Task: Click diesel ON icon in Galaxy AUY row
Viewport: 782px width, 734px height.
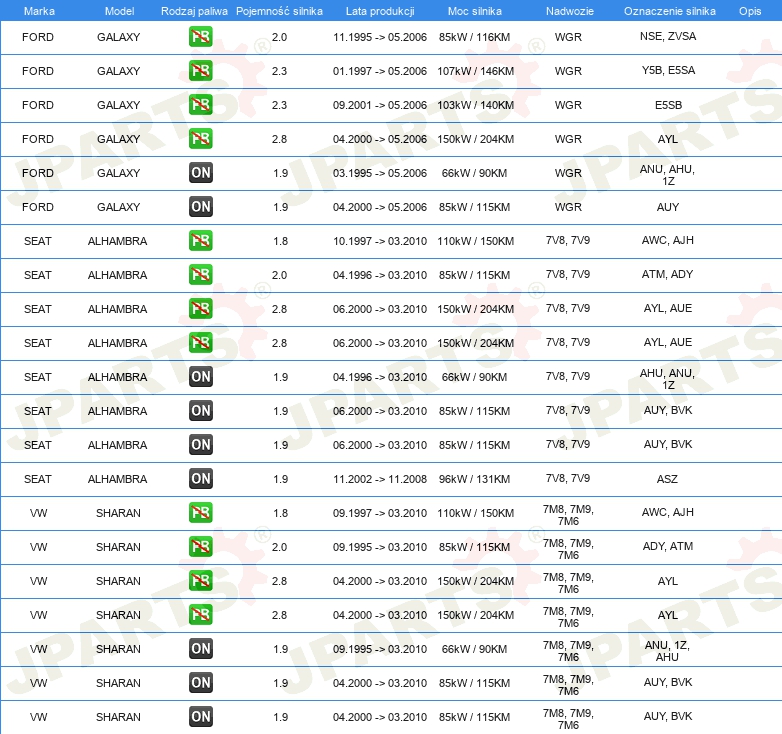Action: click(200, 206)
